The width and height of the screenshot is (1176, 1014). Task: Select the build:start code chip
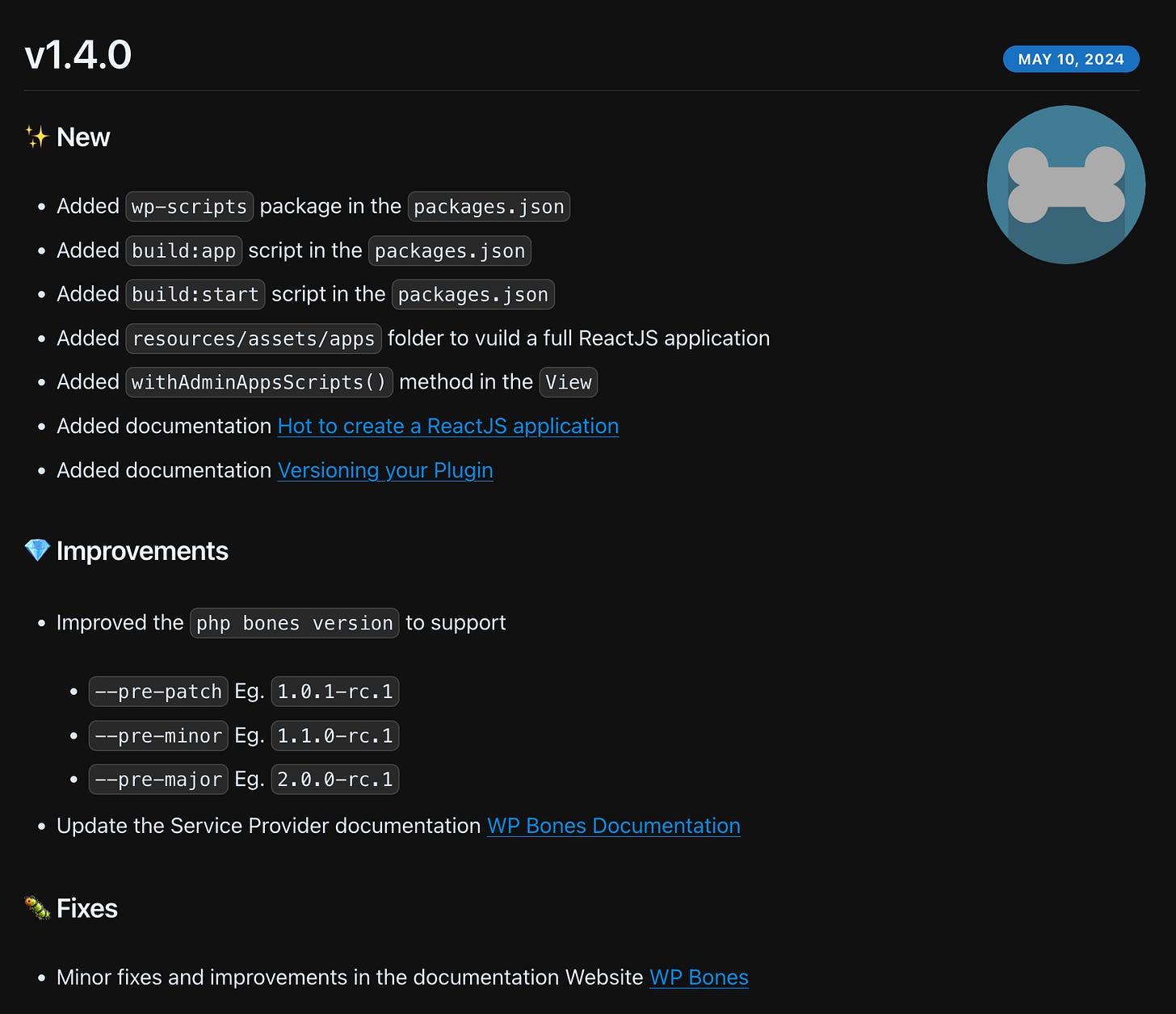(195, 294)
